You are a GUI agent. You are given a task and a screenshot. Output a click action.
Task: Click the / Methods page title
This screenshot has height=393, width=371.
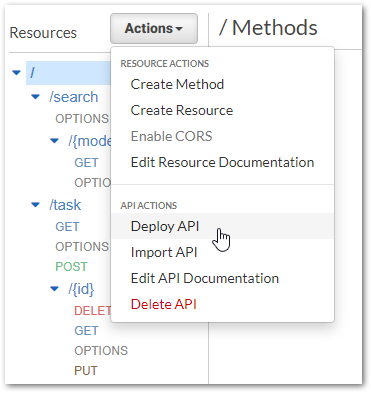[268, 27]
